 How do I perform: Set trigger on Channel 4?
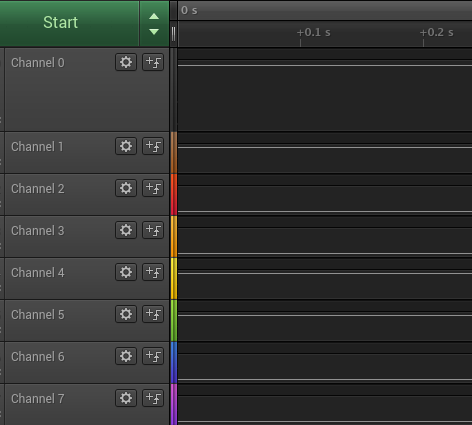pos(153,272)
